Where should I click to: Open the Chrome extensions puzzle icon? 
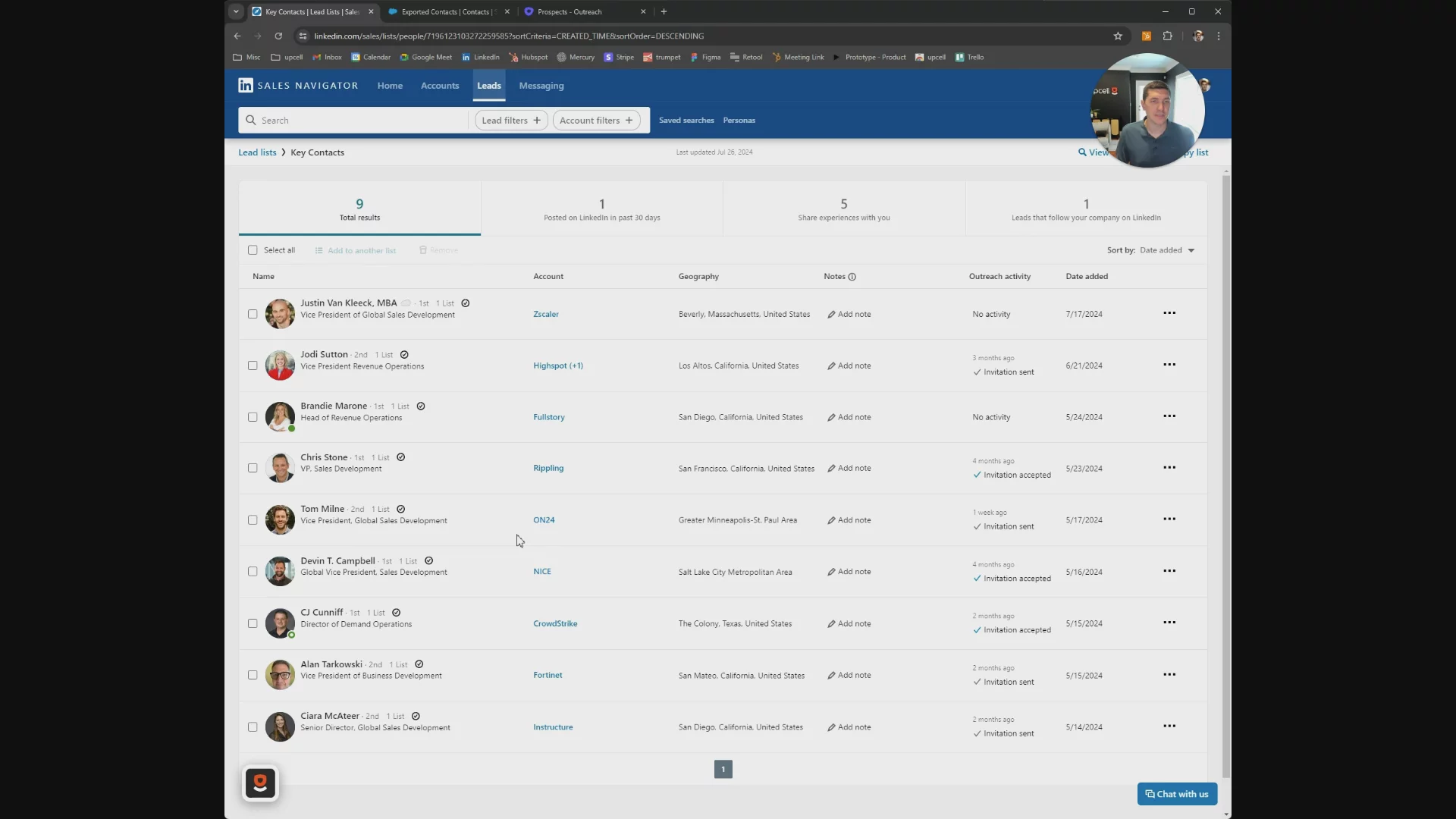click(1167, 36)
